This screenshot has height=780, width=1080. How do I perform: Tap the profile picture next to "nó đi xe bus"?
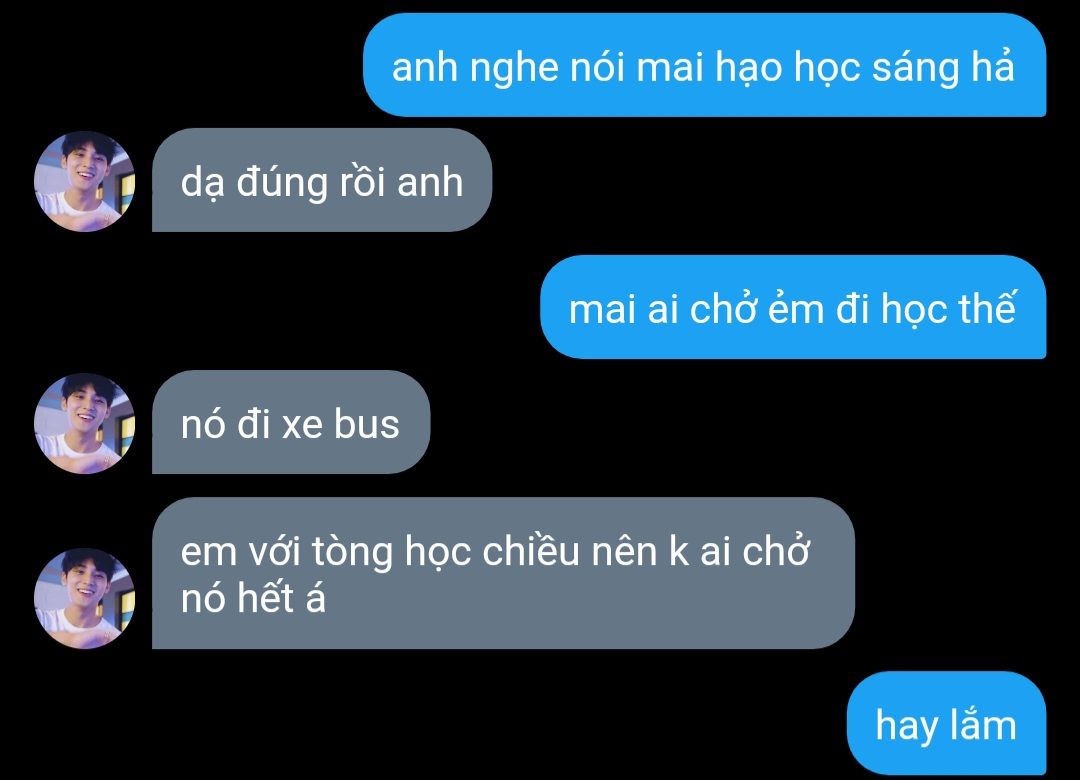point(85,423)
